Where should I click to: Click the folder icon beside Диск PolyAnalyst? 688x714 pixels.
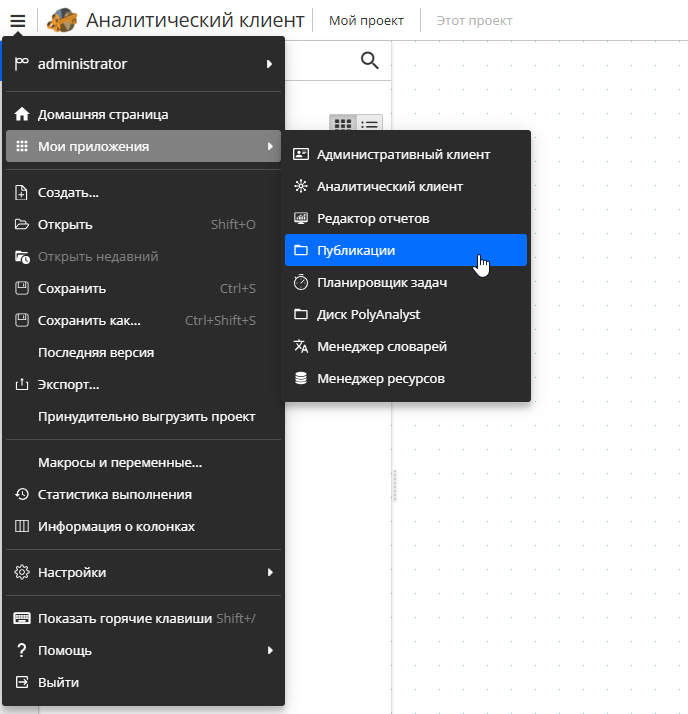click(301, 314)
